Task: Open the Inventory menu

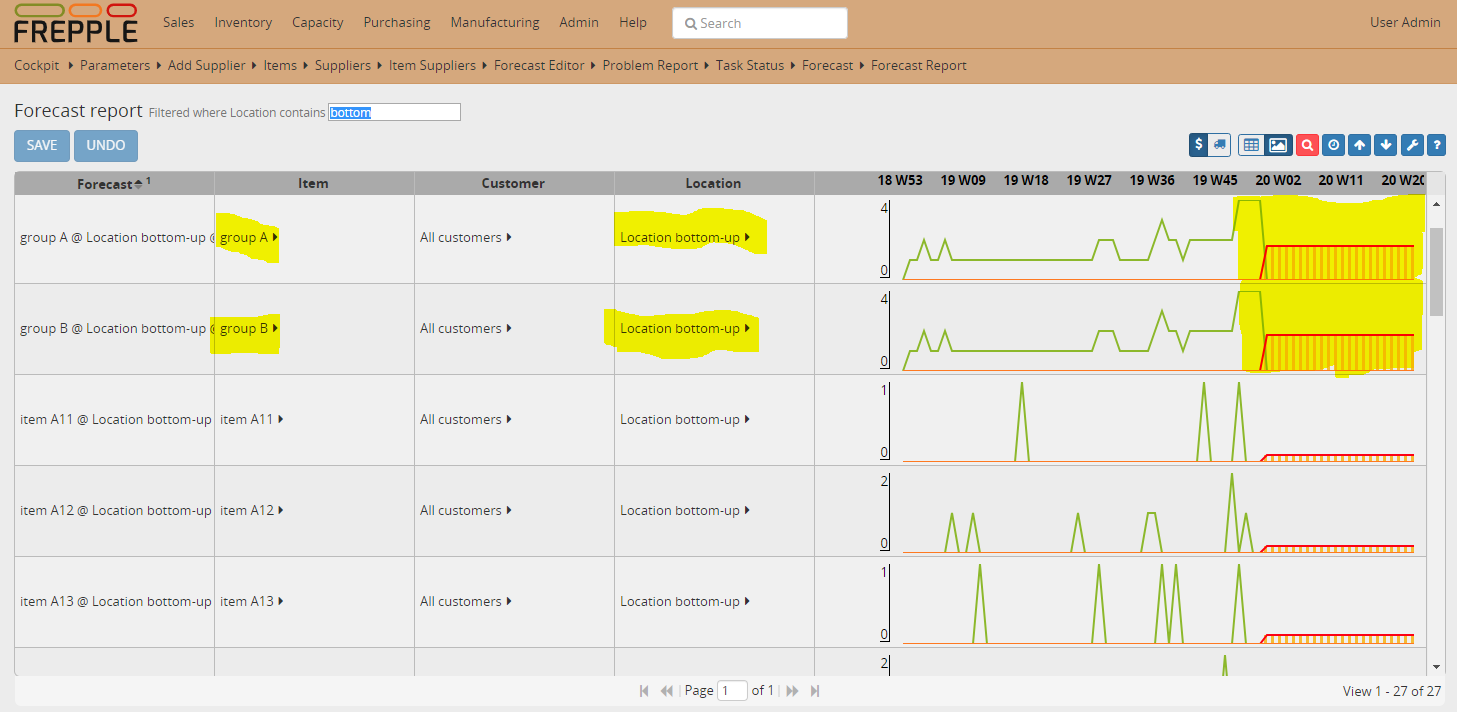Action: coord(243,22)
